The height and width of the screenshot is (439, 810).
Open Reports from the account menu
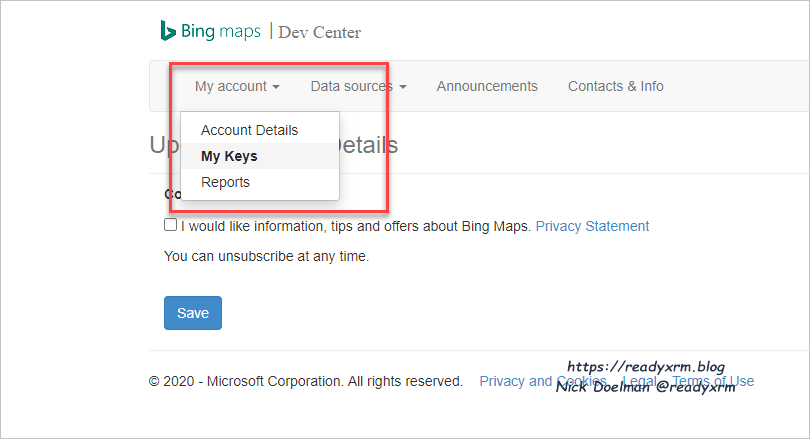(225, 182)
